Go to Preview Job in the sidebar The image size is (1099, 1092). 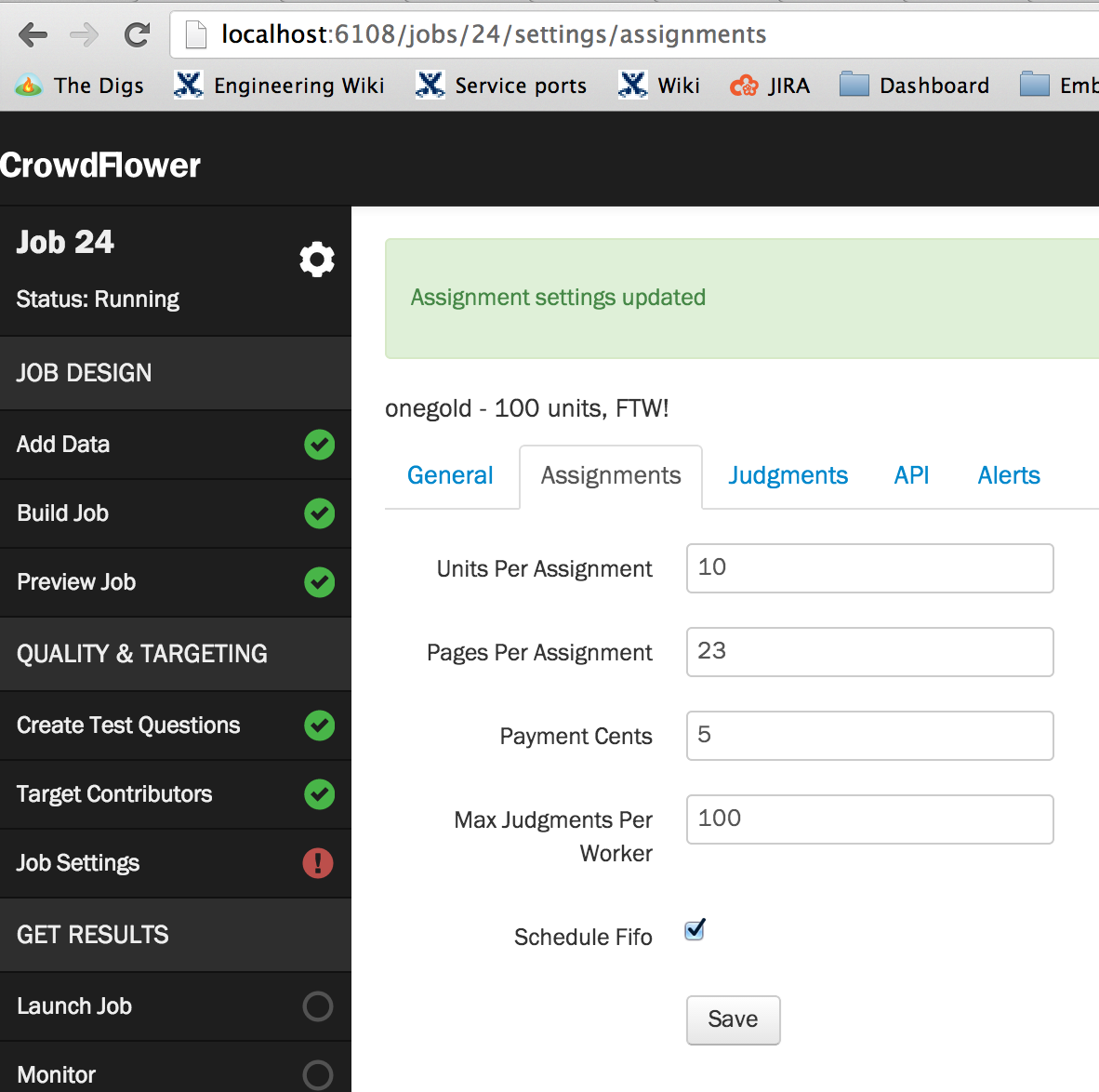pos(175,582)
